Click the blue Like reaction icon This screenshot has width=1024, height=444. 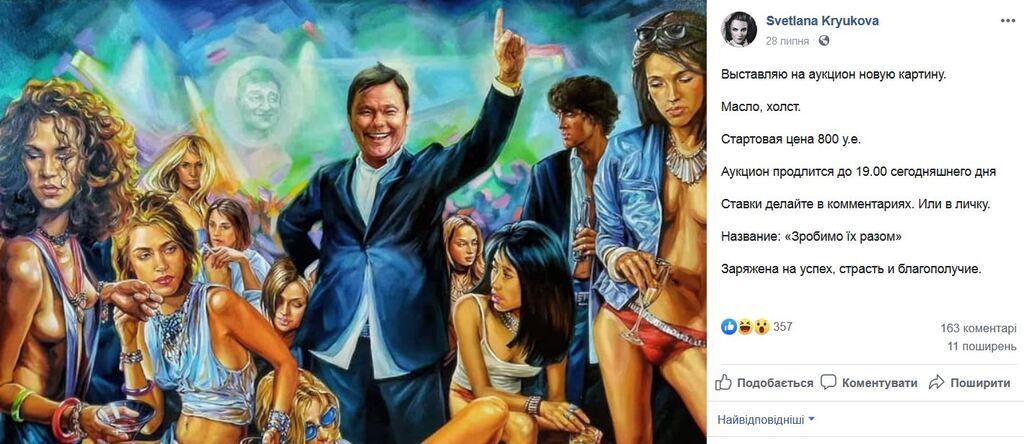(729, 326)
